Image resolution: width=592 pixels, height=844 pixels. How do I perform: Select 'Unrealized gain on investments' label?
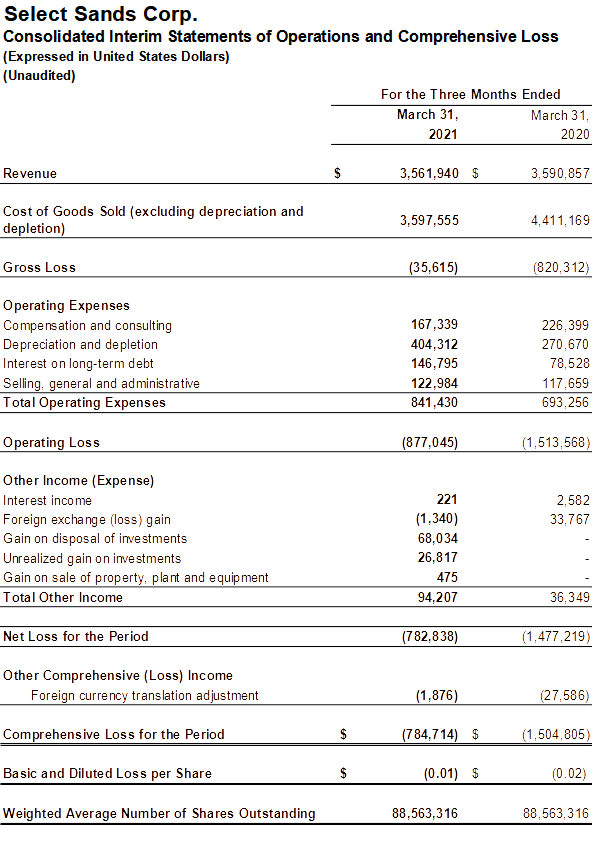(x=92, y=559)
